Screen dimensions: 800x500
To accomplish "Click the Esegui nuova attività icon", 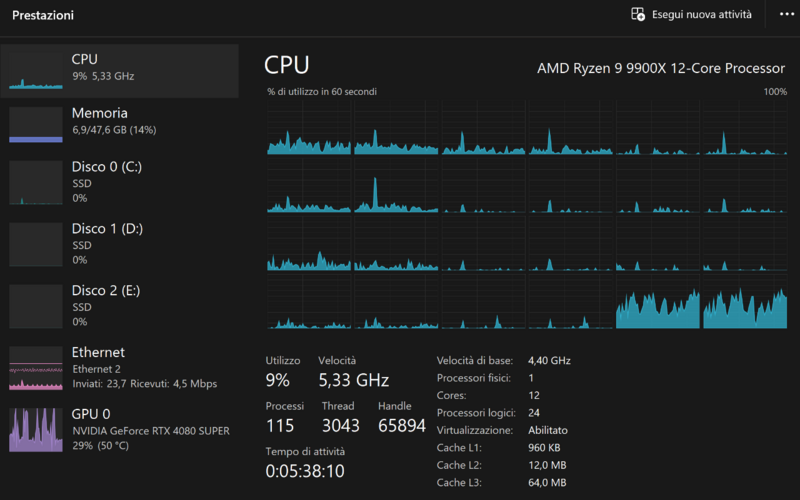I will [x=638, y=15].
